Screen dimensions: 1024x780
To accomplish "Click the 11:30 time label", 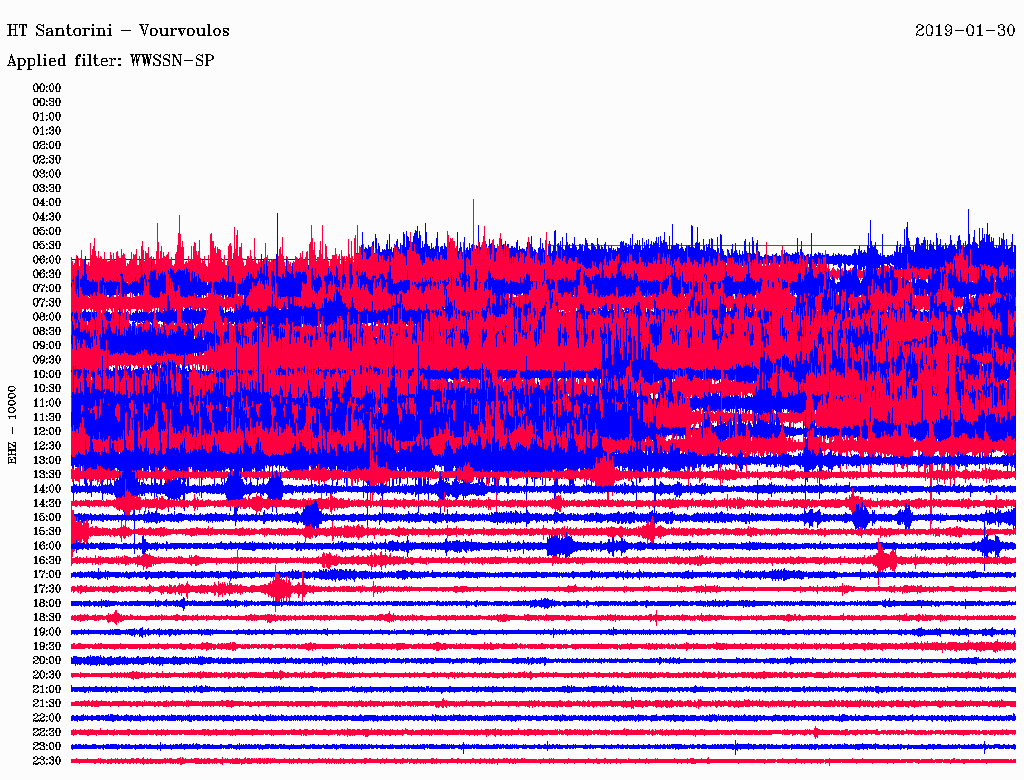I will [47, 417].
